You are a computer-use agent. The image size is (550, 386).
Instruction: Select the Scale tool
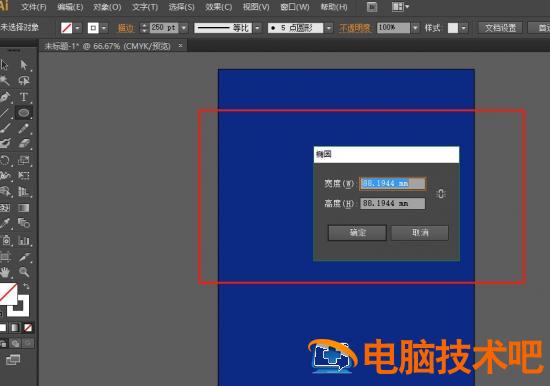[24, 160]
